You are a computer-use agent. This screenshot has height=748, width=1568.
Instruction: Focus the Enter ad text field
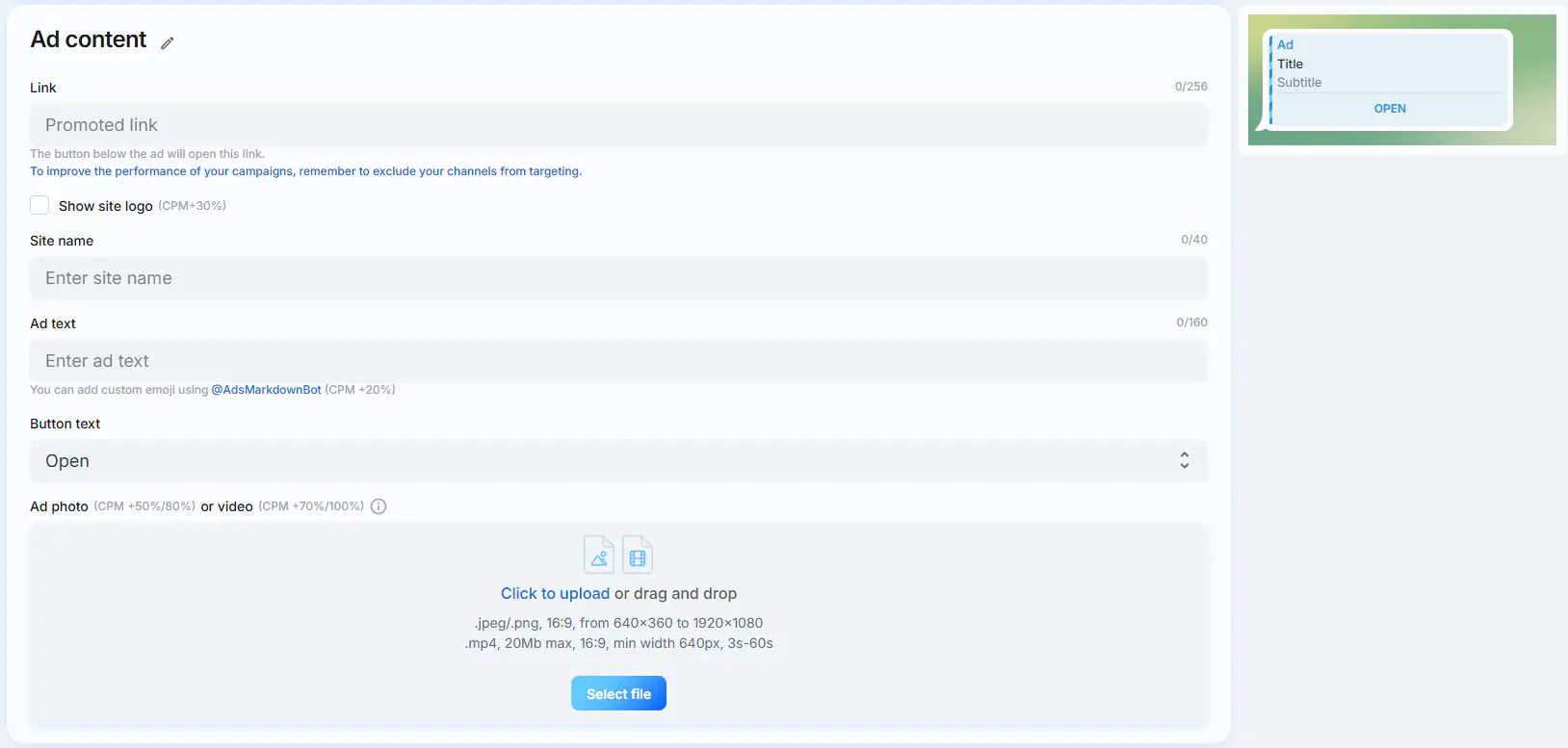pyautogui.click(x=618, y=361)
